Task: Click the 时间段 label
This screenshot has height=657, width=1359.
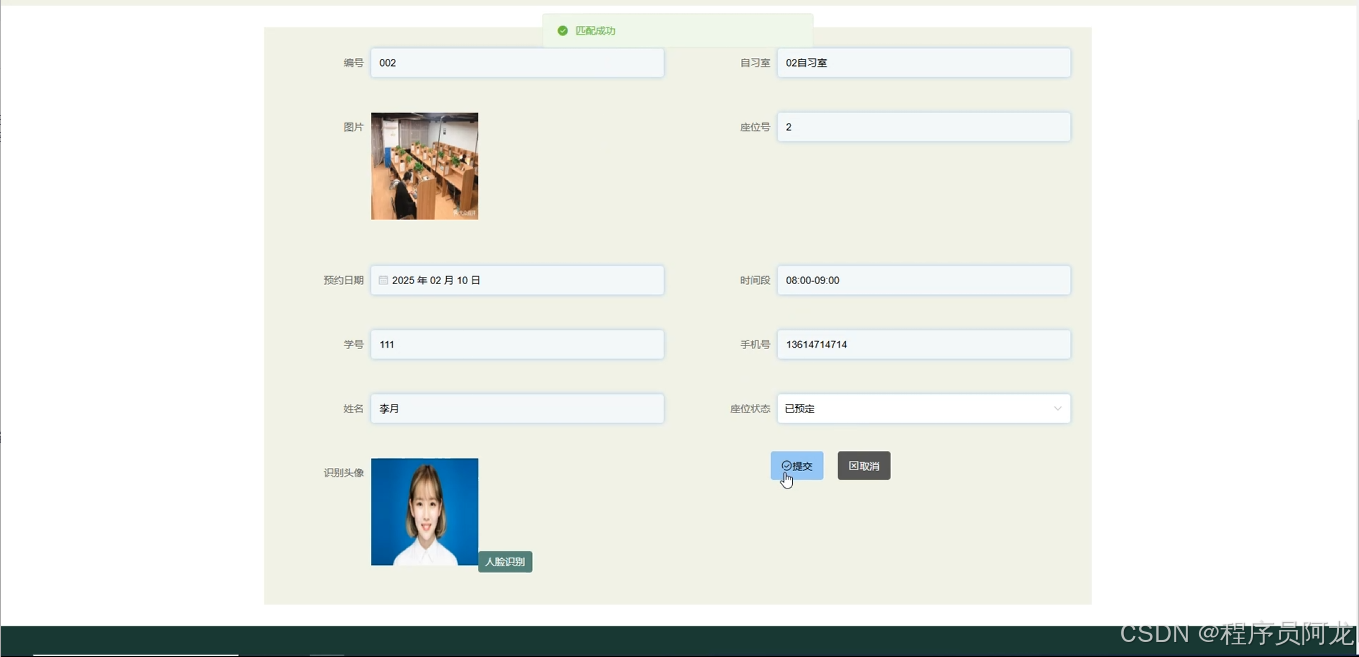Action: [x=755, y=281]
